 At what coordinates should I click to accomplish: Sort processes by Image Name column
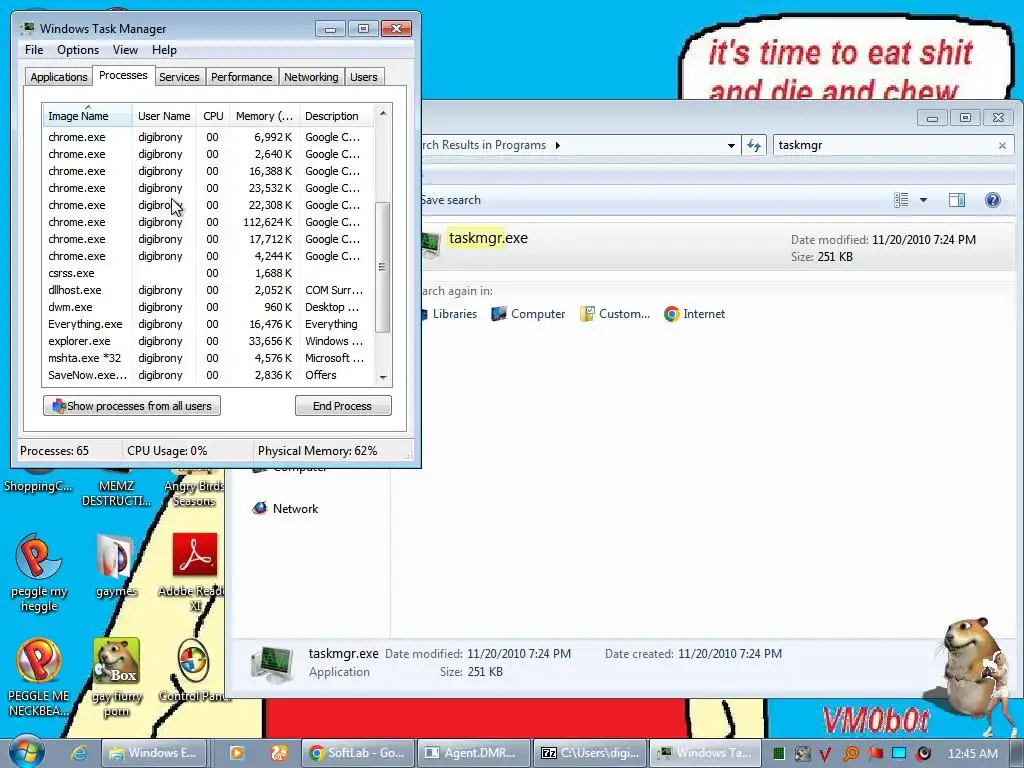87,116
